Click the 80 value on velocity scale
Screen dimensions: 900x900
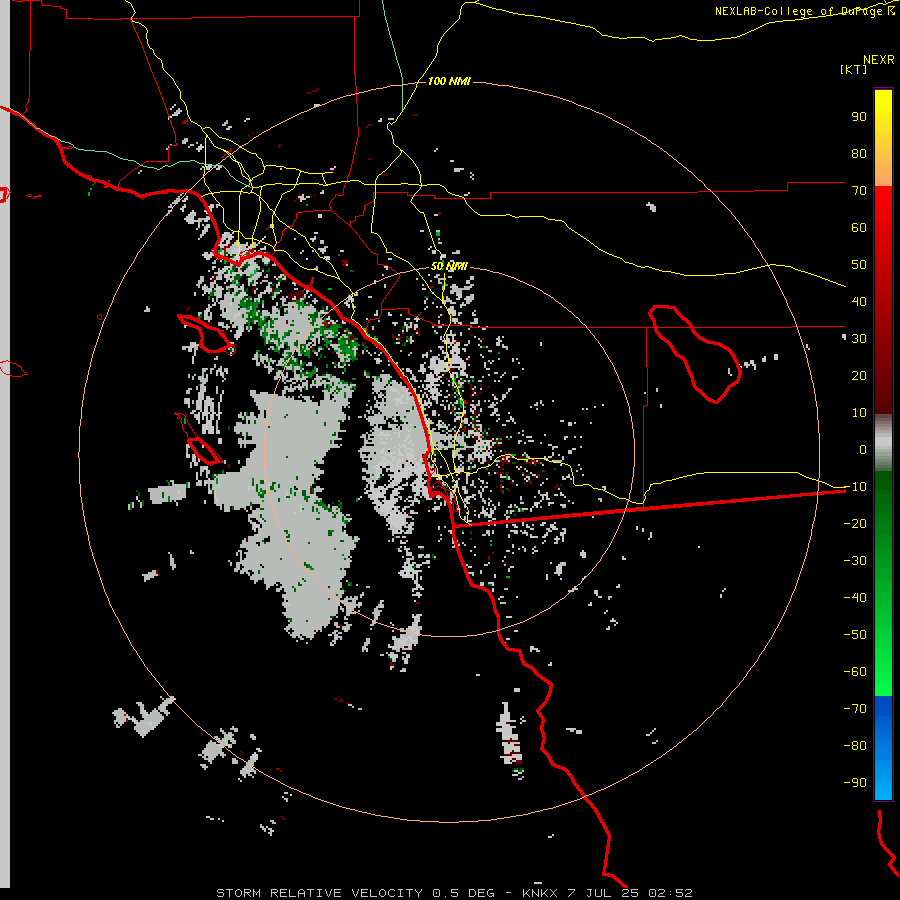pyautogui.click(x=859, y=154)
